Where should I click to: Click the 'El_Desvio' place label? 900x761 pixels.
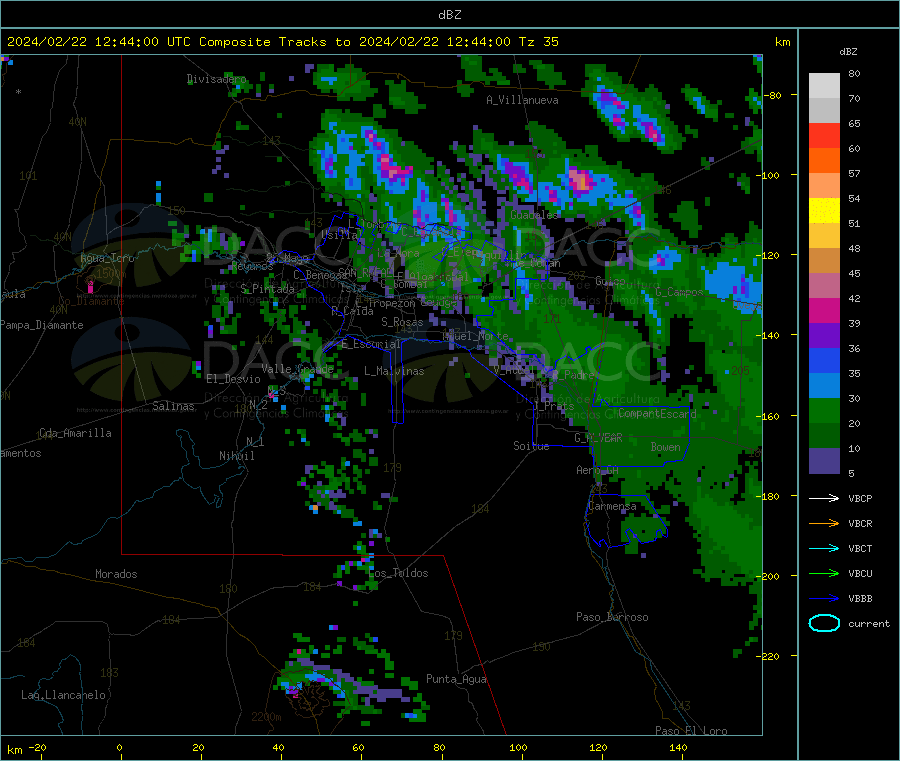pyautogui.click(x=234, y=379)
